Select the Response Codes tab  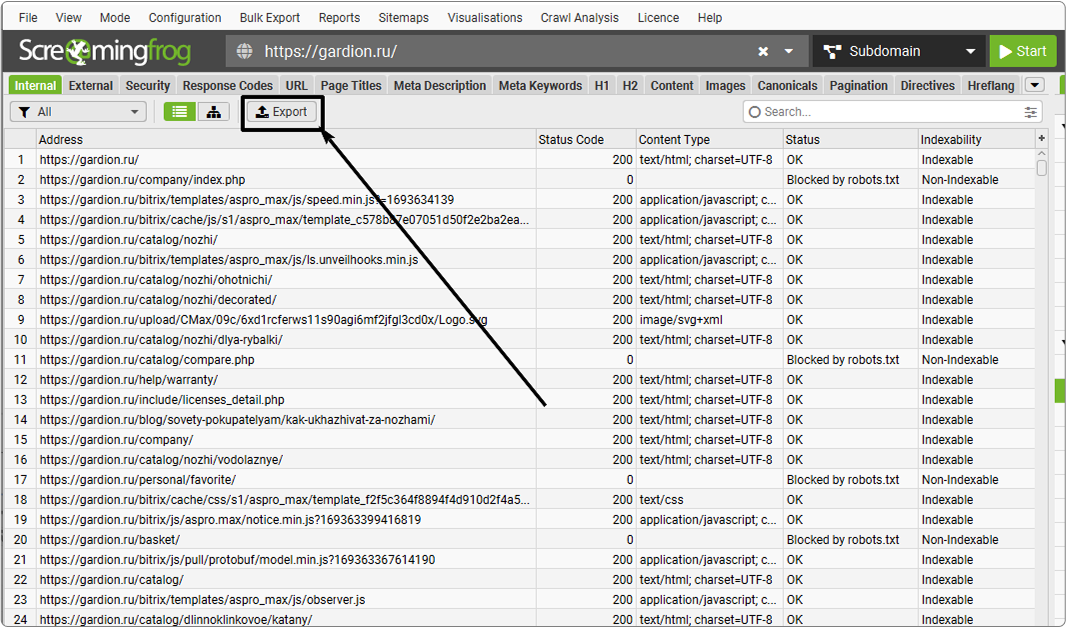click(x=228, y=86)
